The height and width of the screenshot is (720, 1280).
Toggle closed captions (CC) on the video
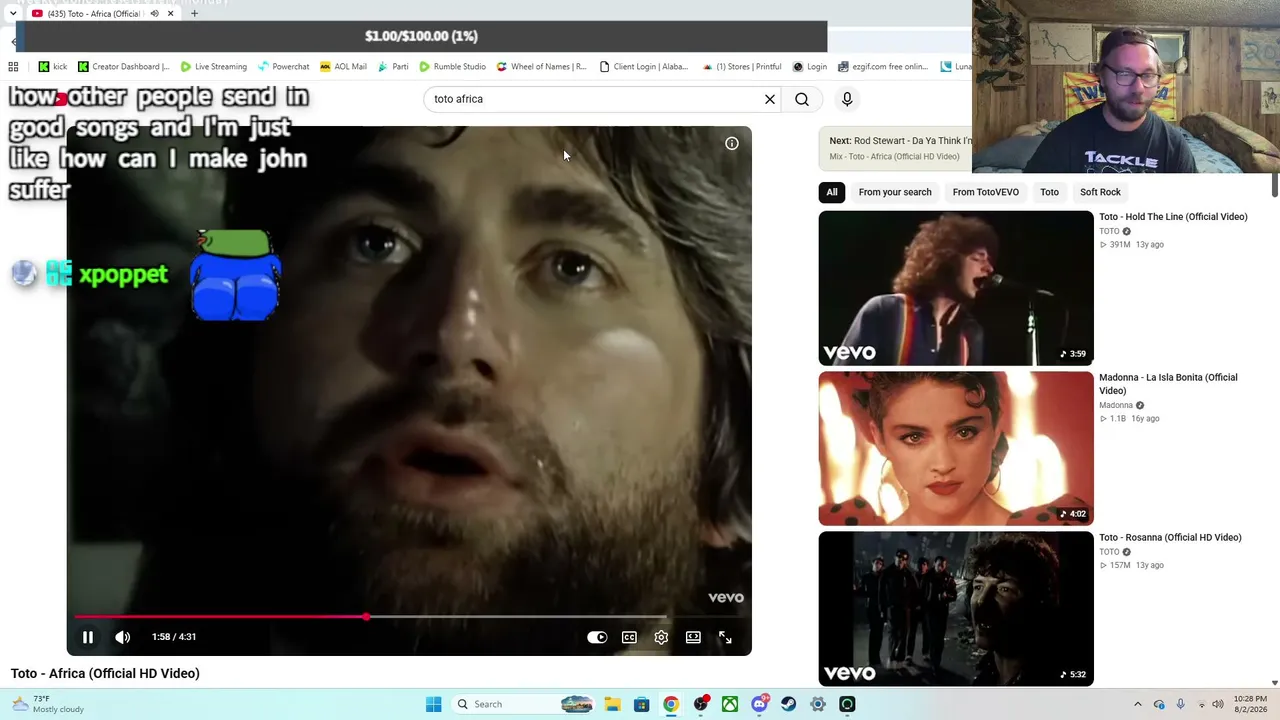coord(629,637)
